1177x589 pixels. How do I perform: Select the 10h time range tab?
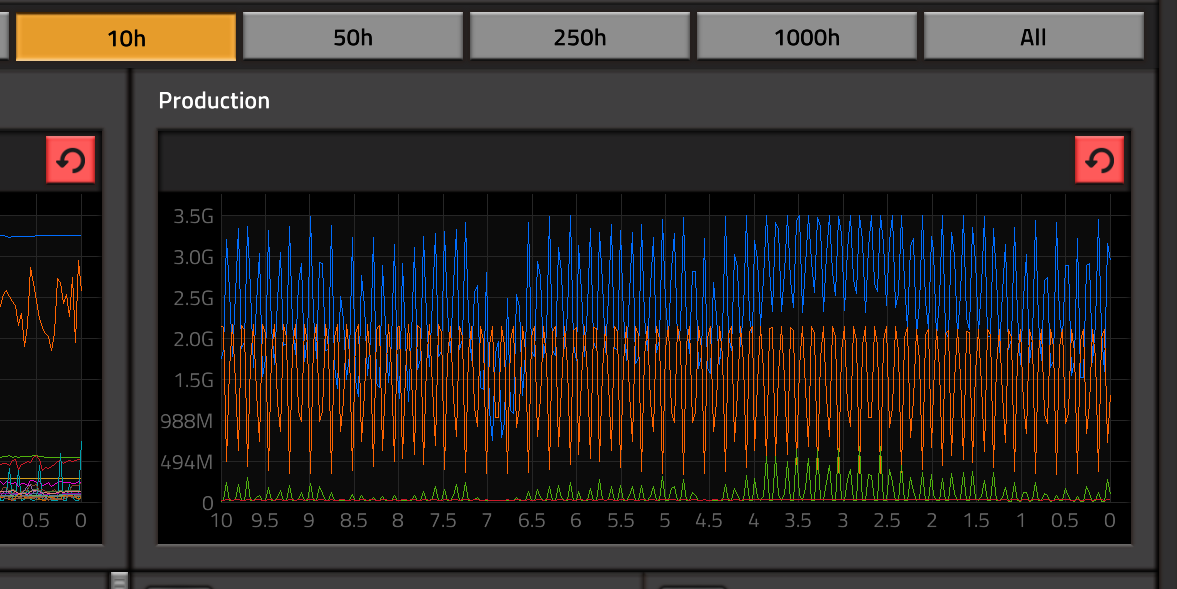[x=126, y=37]
